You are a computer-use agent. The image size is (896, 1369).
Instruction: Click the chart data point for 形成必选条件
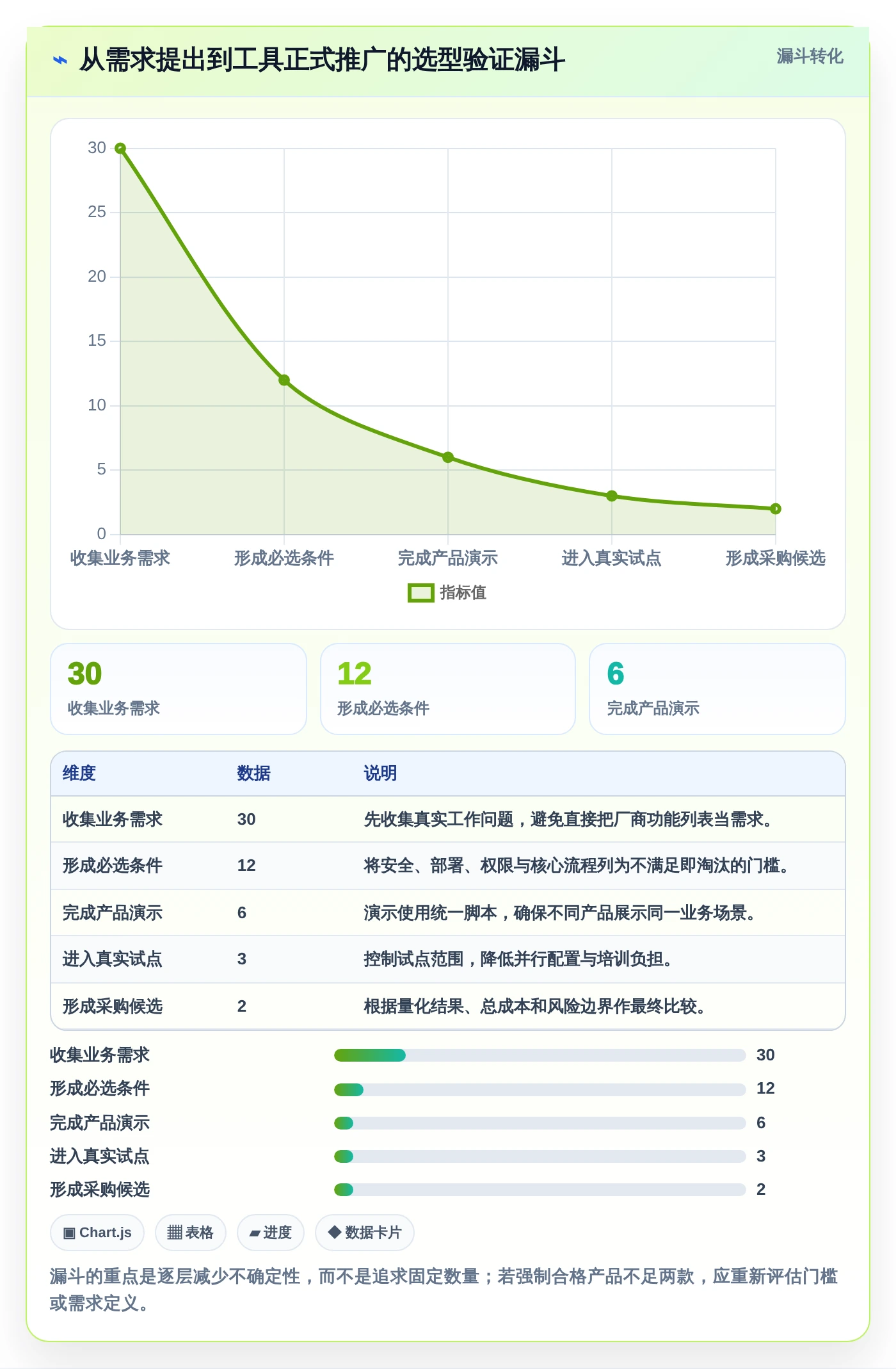click(x=284, y=380)
